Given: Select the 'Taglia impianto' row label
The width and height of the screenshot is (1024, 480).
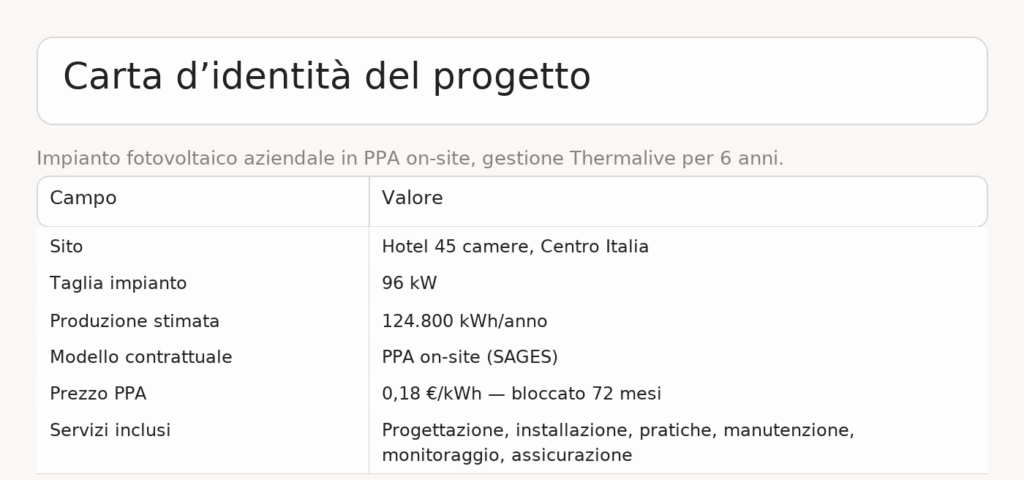Looking at the screenshot, I should [118, 283].
